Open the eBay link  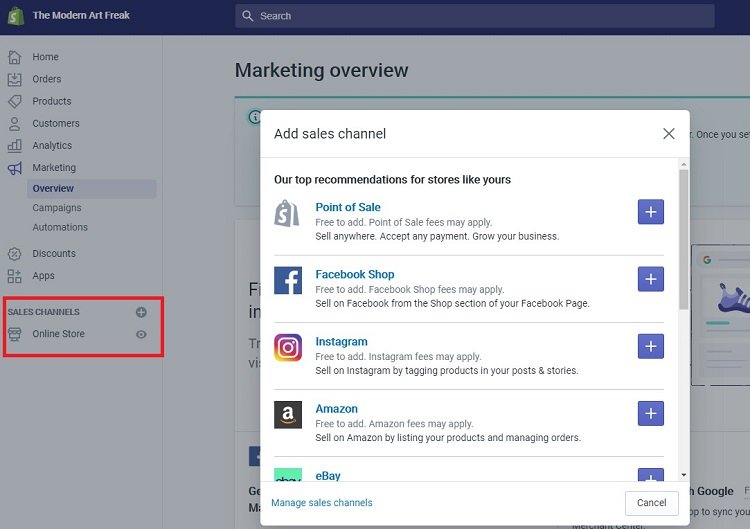328,476
